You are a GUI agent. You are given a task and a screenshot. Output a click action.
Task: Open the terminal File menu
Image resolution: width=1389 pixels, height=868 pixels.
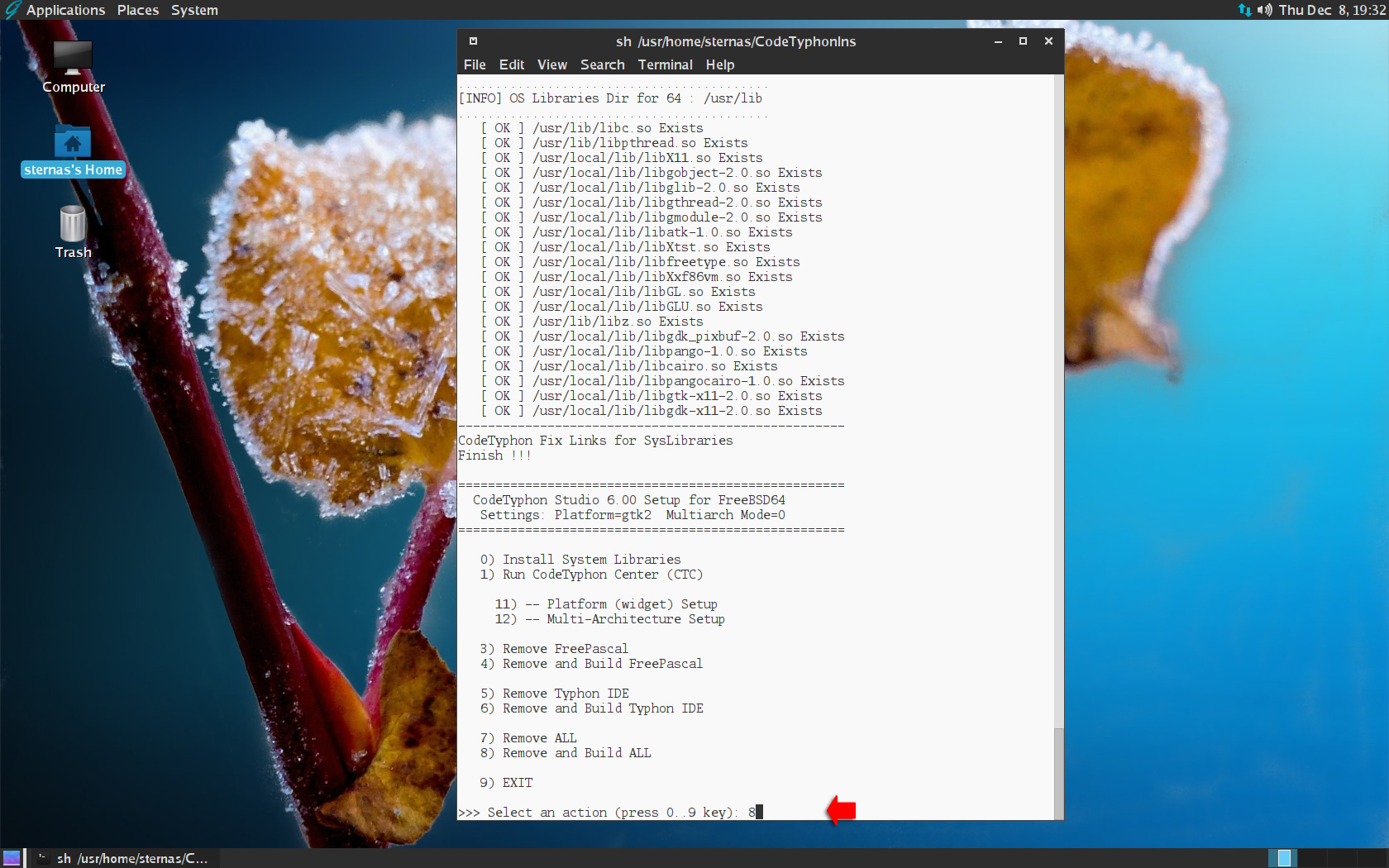475,64
